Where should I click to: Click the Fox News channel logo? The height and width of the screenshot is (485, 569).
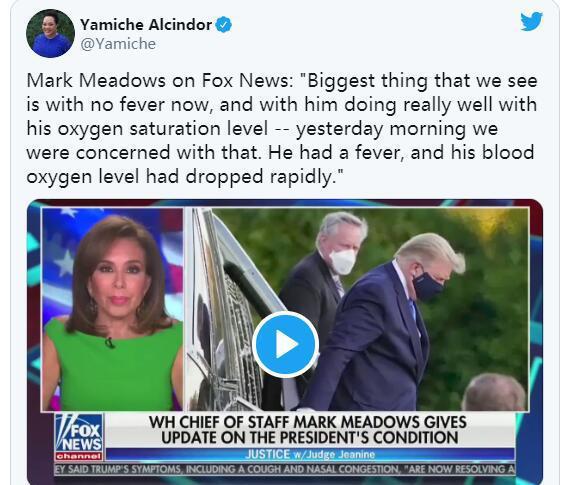[79, 437]
